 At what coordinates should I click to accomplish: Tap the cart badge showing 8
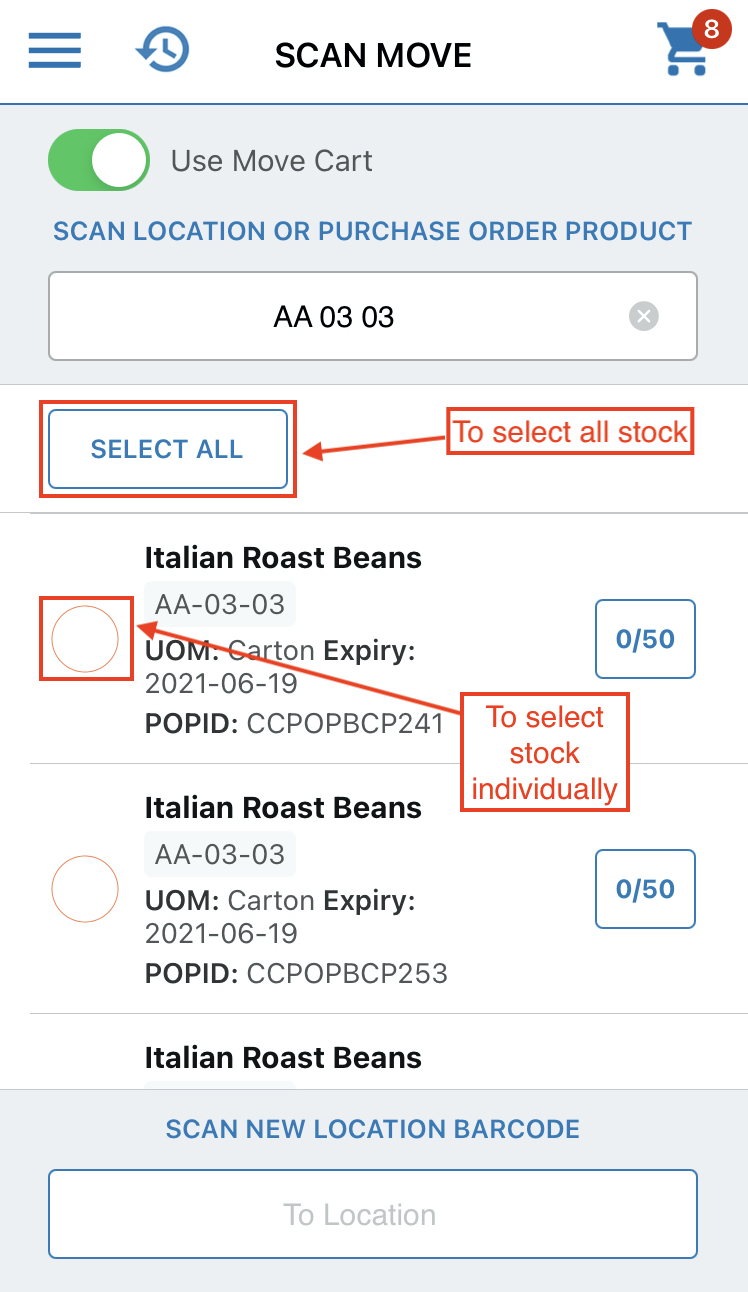(710, 30)
